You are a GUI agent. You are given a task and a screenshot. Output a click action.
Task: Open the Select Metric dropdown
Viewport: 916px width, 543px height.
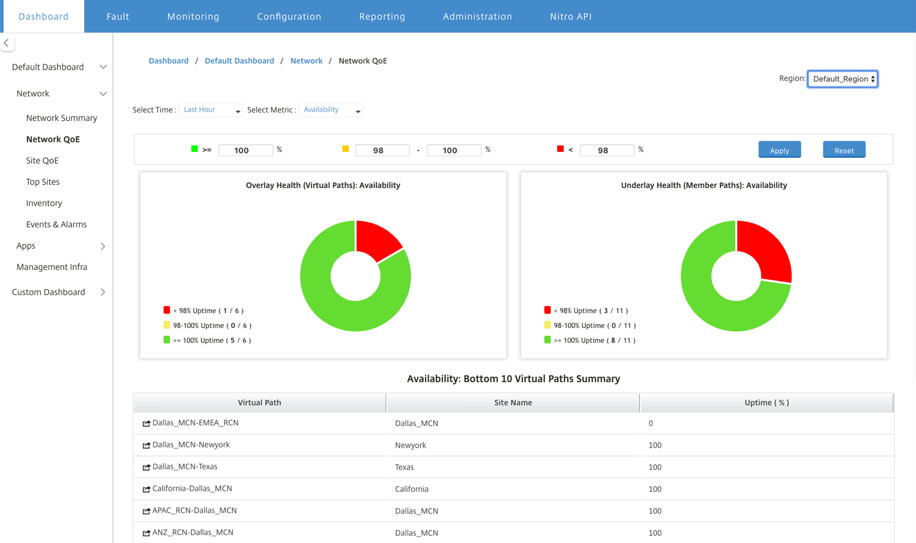pos(331,110)
